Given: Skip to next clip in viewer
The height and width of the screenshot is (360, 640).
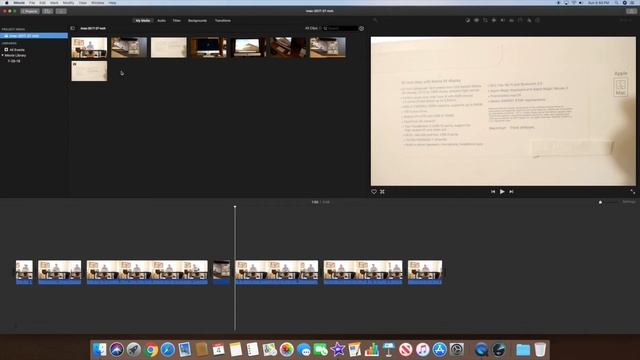Looking at the screenshot, I should click(x=511, y=191).
